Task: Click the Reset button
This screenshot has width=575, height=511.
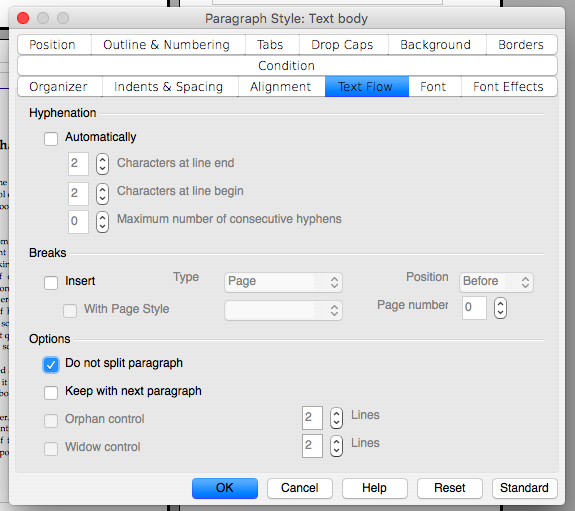Action: tap(450, 488)
